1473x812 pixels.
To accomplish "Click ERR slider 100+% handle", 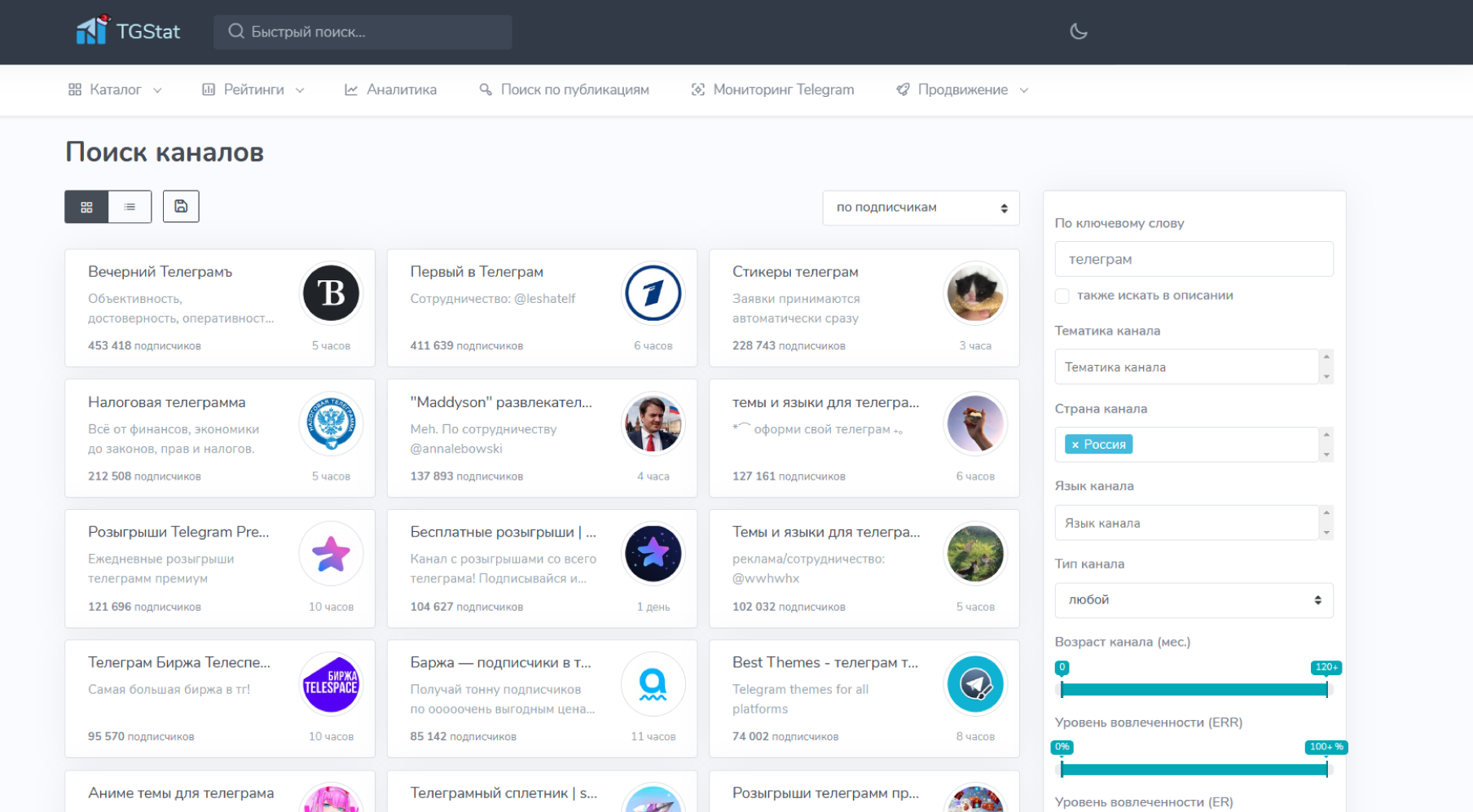I will [x=1326, y=769].
